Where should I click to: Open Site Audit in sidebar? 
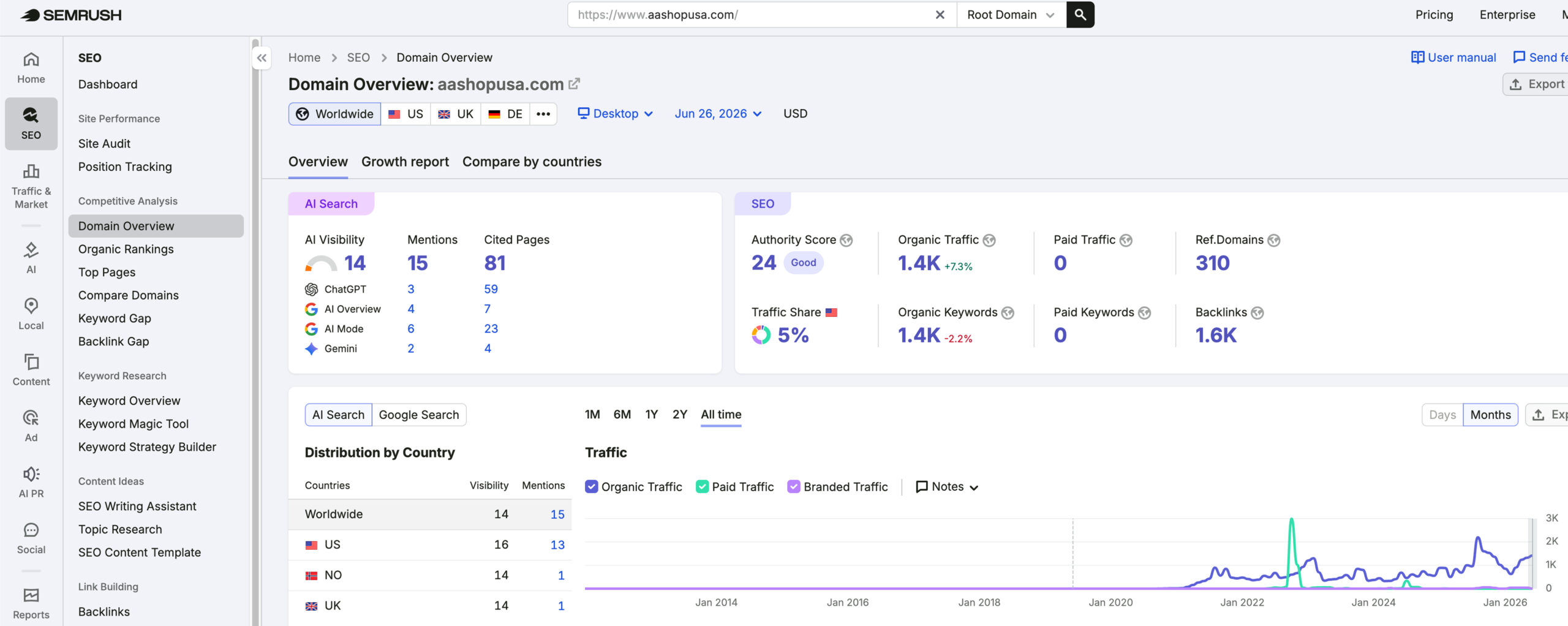click(104, 143)
